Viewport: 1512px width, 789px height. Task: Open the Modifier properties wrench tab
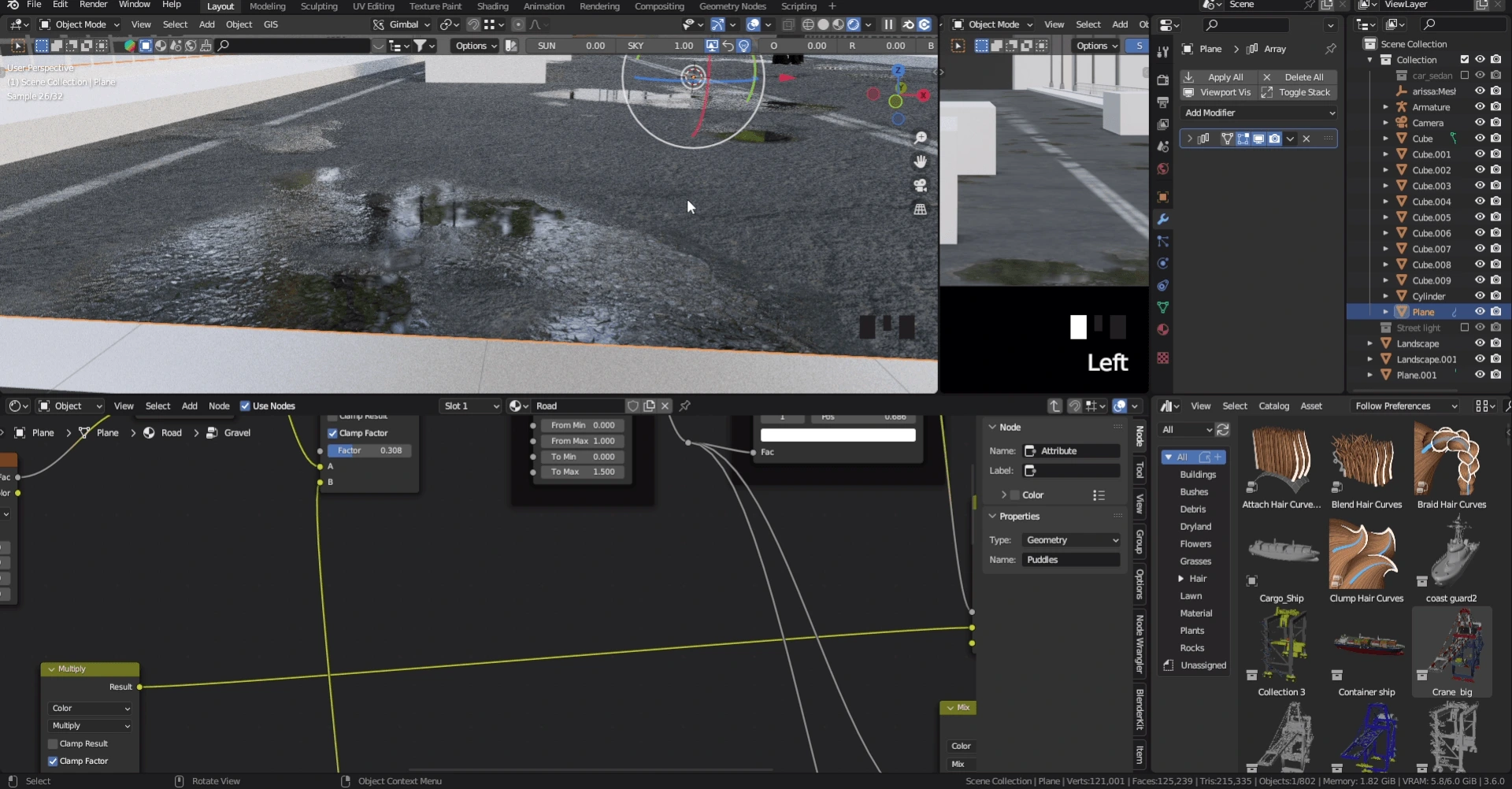(x=1162, y=219)
